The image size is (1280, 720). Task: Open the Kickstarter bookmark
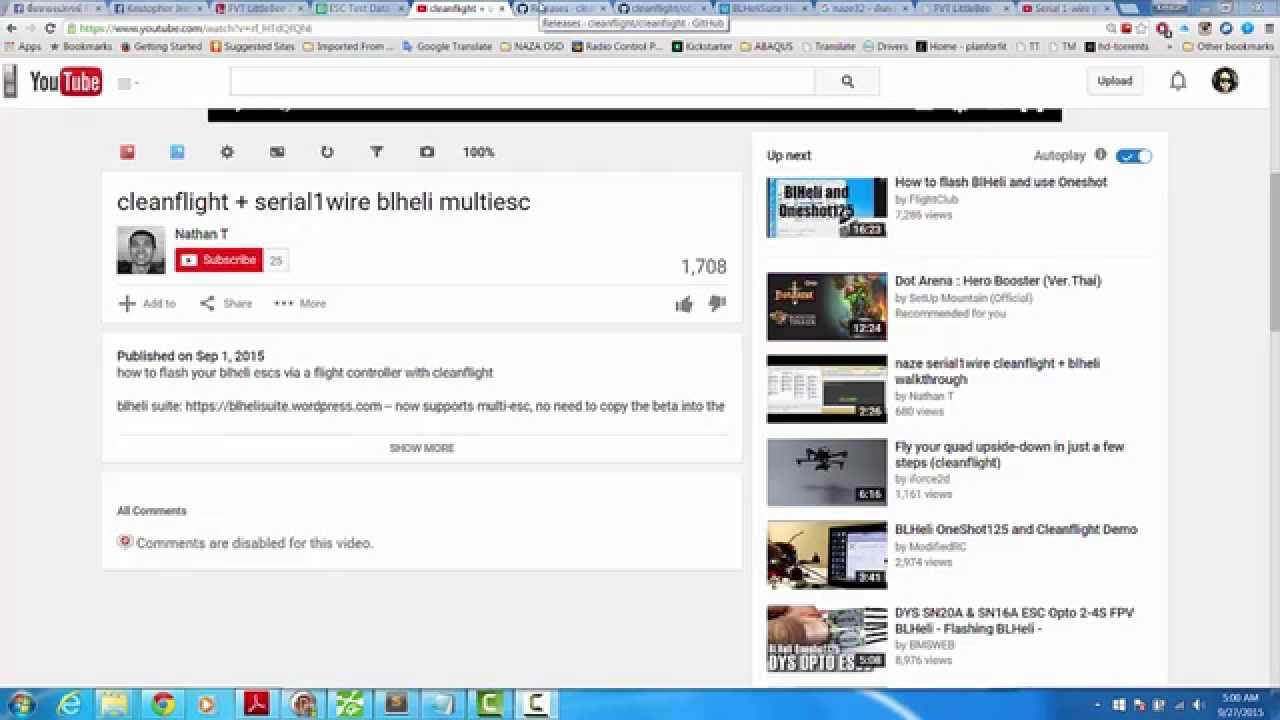tap(702, 47)
